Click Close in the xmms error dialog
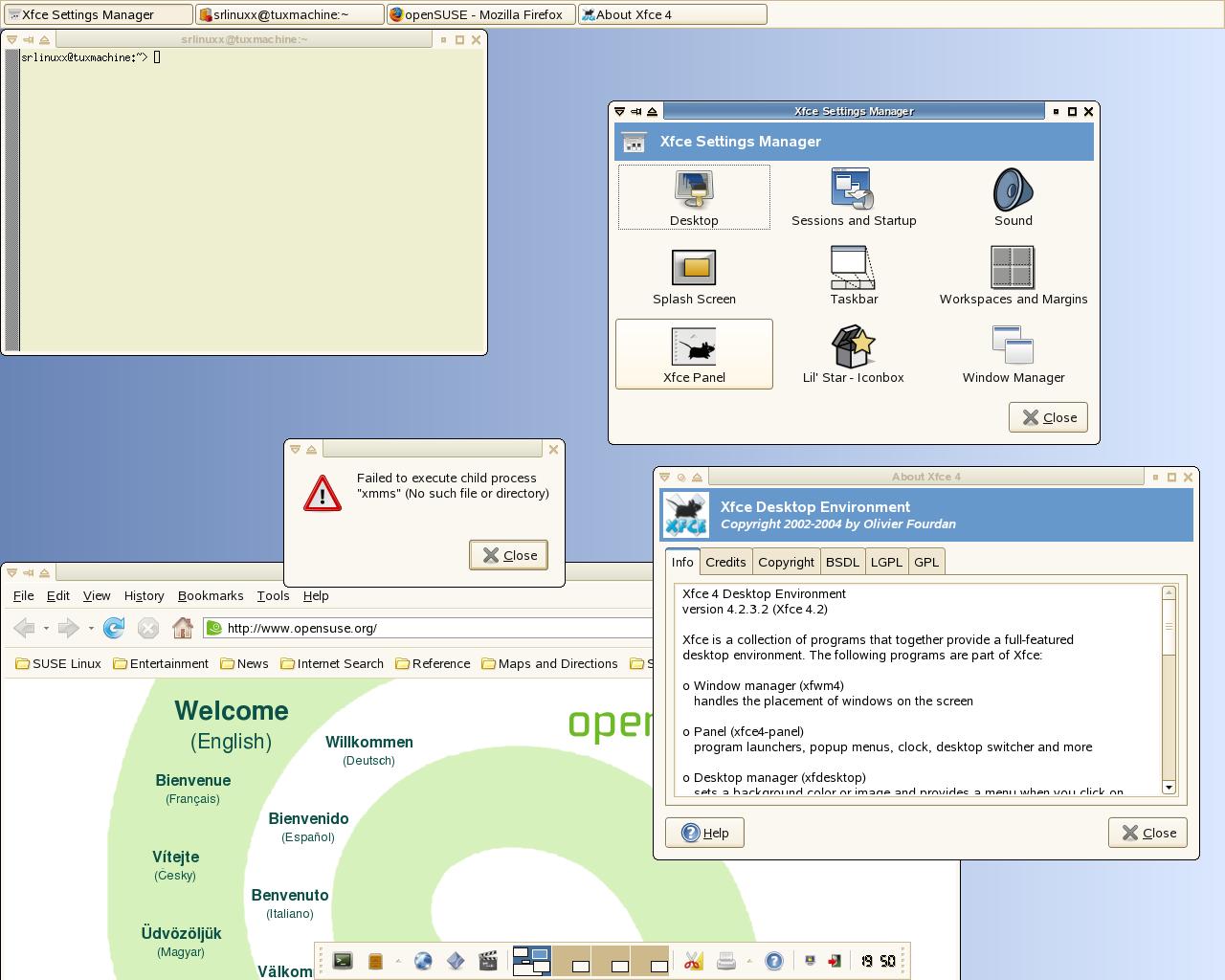 508,555
